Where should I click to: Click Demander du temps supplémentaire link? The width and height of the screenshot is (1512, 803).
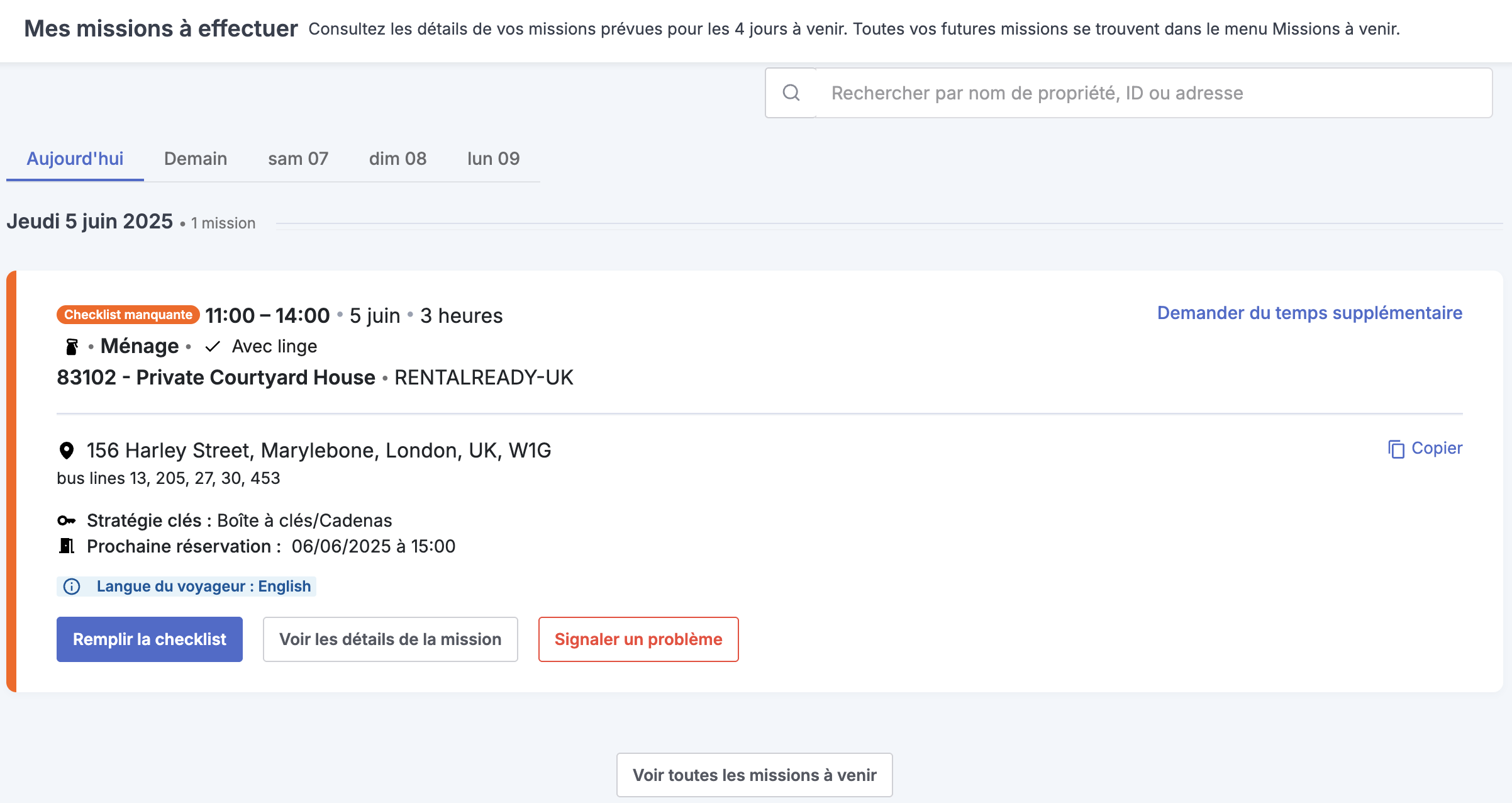pos(1310,313)
